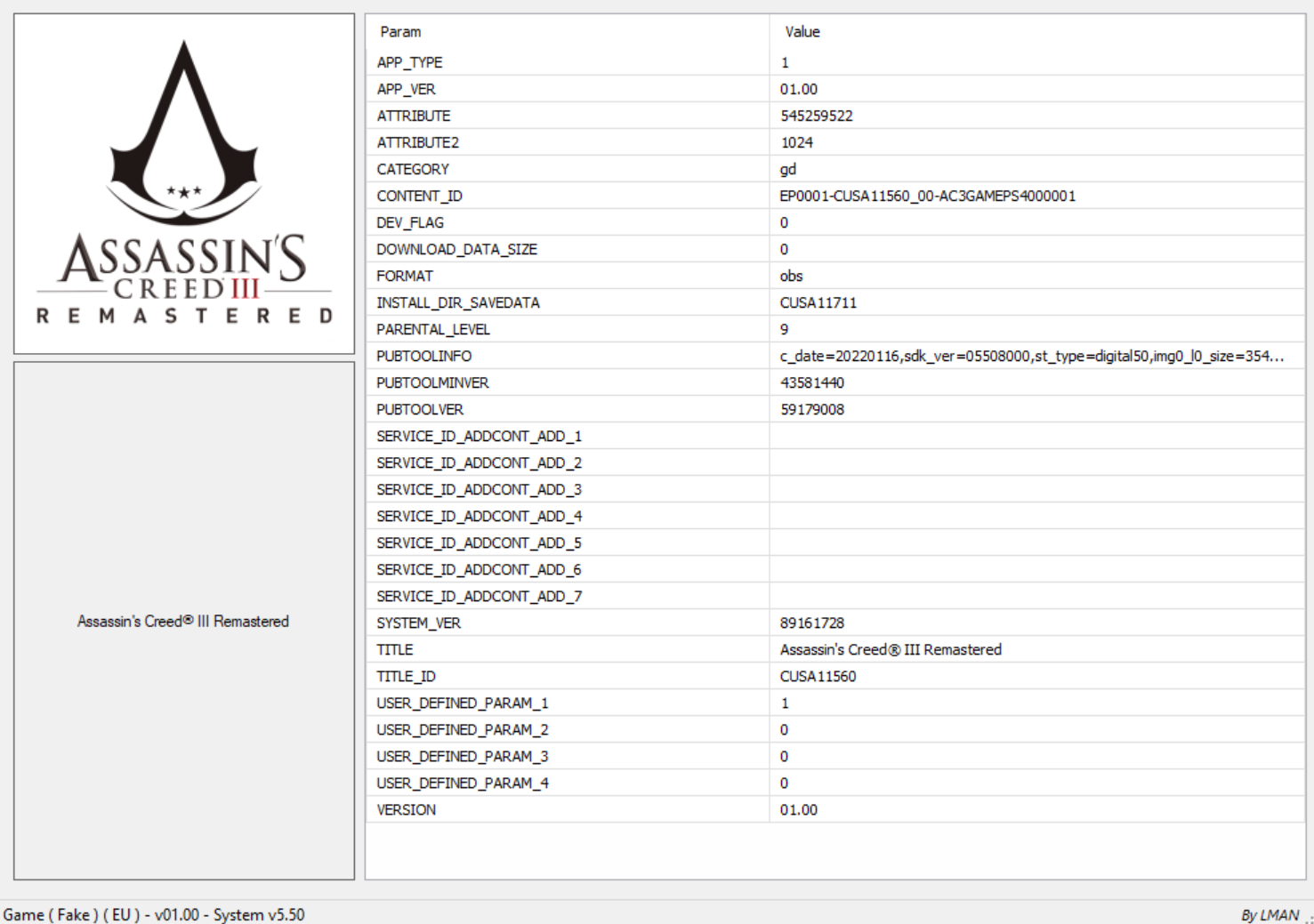
Task: Select the USER_DEFINED_PARAM_1 row
Action: coord(462,703)
